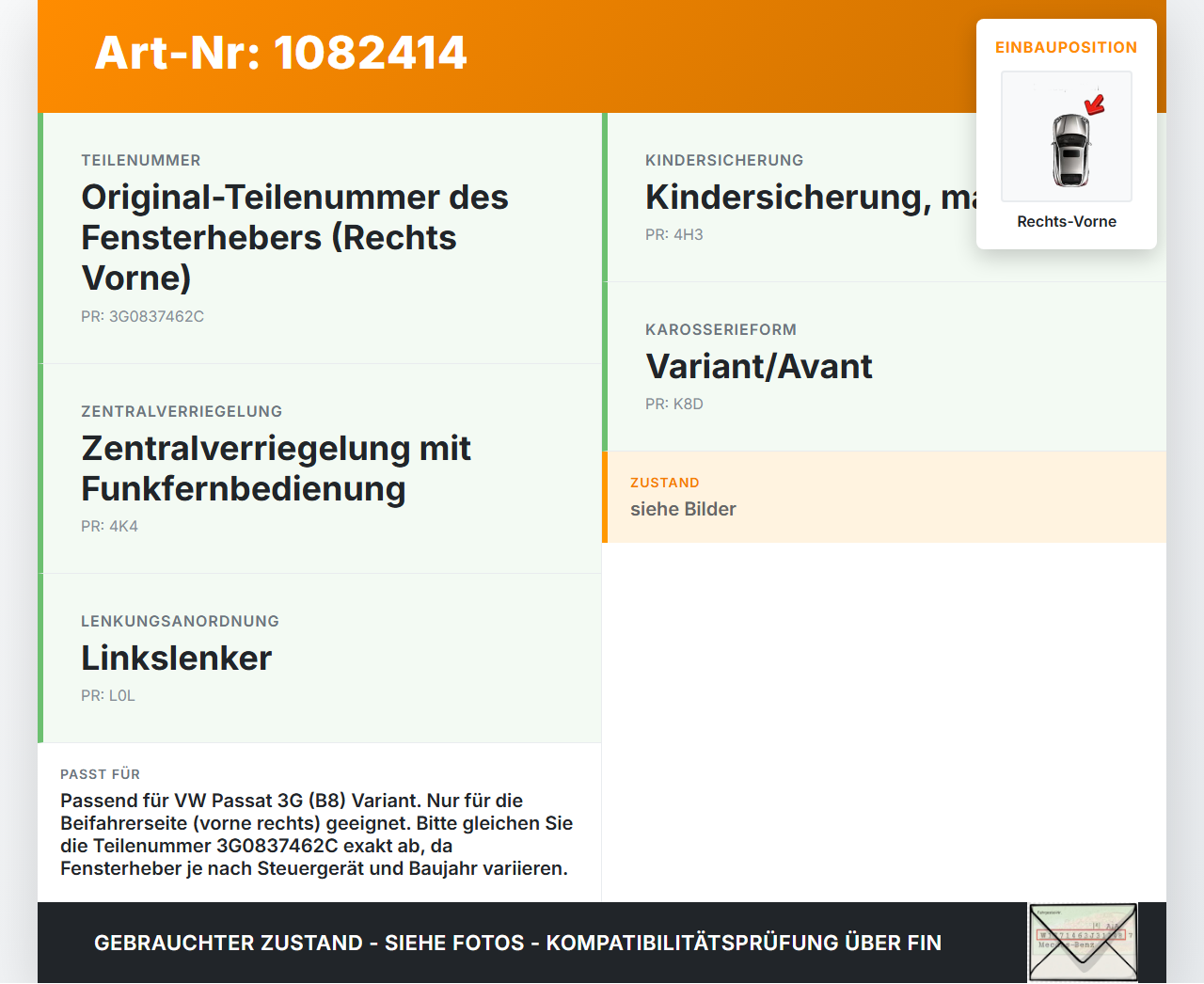
Task: Click the PR: K8D code
Action: (674, 404)
